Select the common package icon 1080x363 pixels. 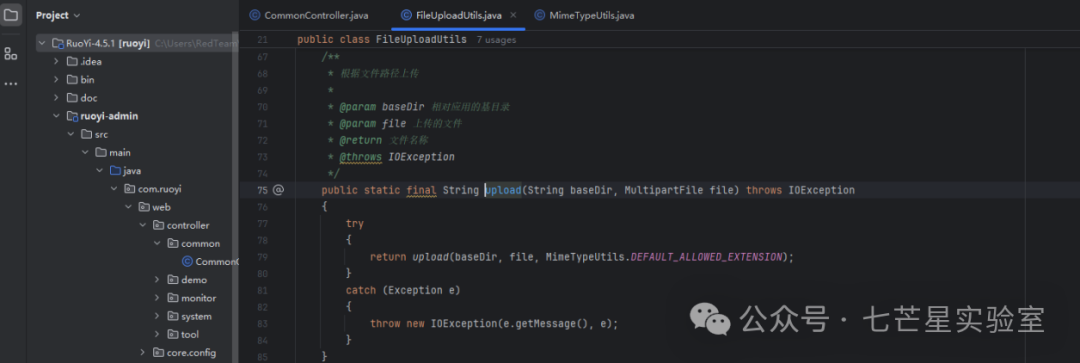tap(173, 243)
